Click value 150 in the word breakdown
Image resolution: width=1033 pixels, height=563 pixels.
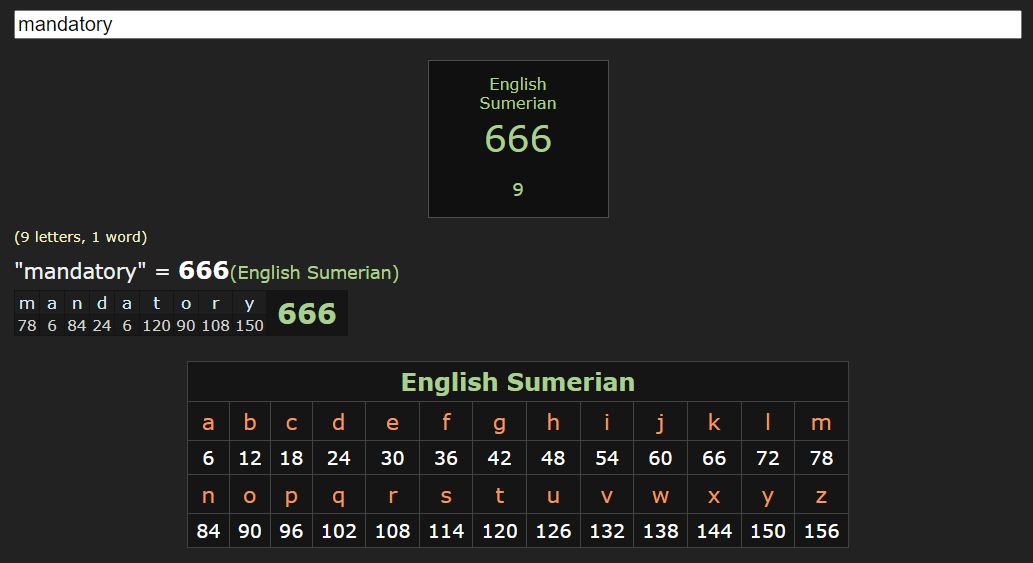tap(250, 325)
